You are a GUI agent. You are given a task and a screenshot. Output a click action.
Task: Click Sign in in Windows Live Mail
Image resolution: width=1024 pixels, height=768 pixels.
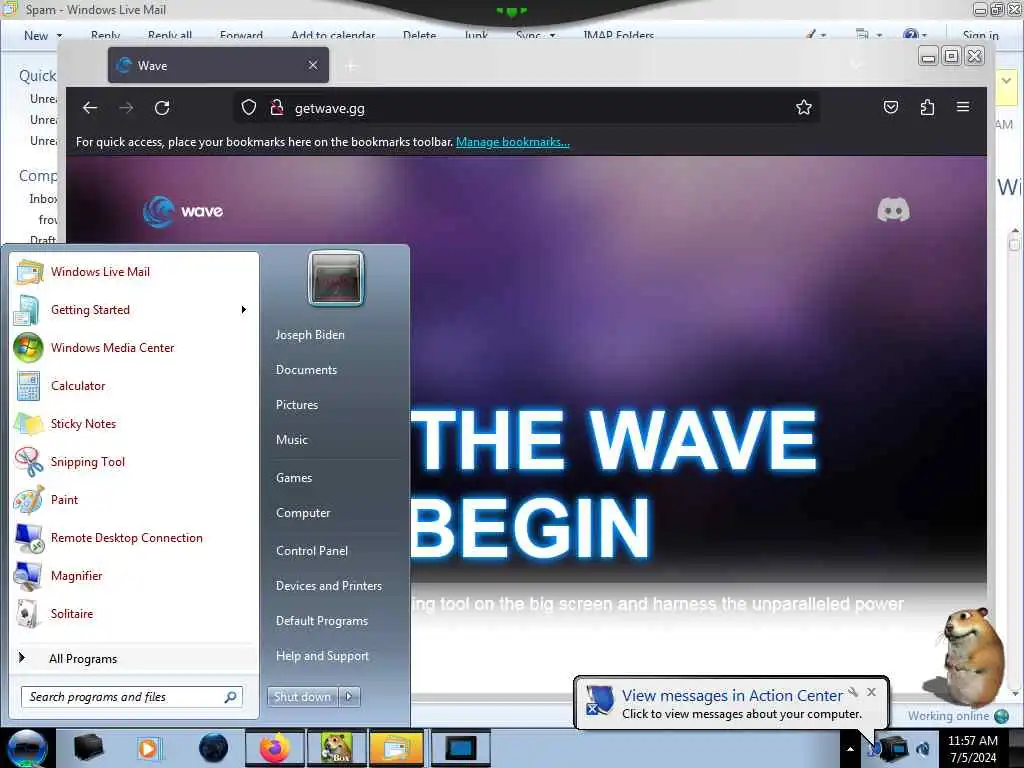click(980, 35)
